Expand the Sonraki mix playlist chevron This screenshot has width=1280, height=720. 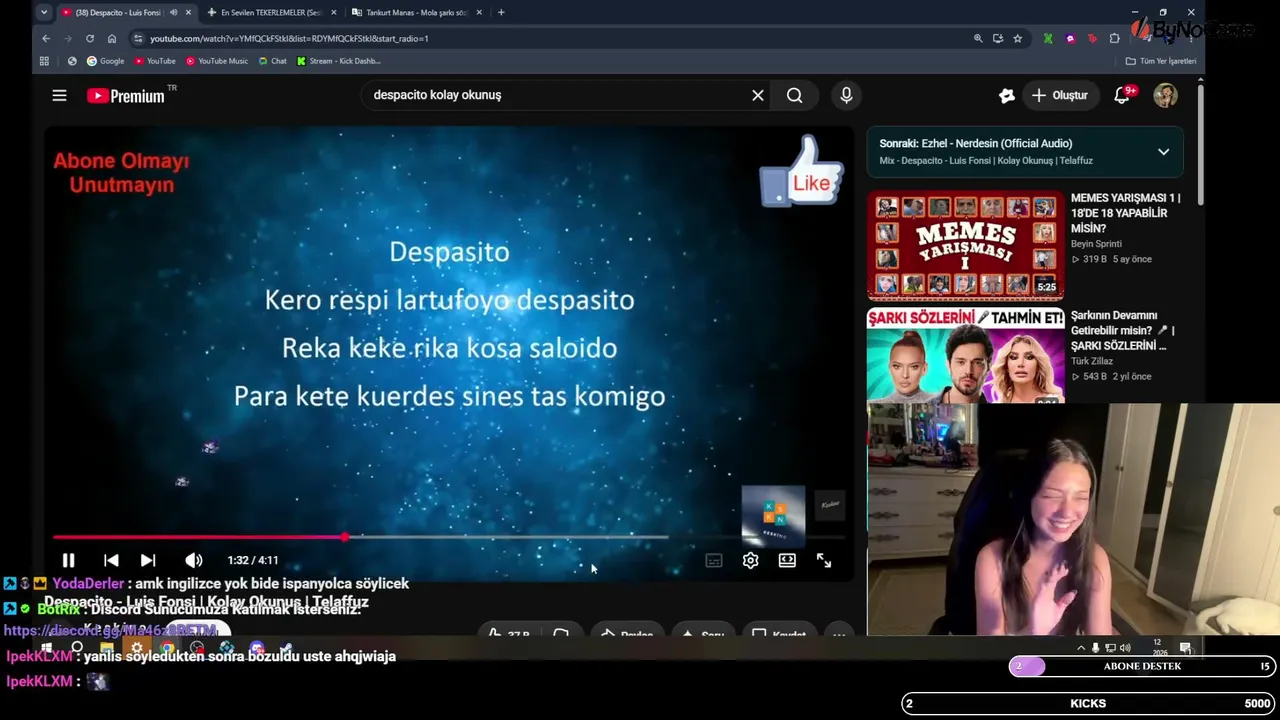tap(1163, 152)
